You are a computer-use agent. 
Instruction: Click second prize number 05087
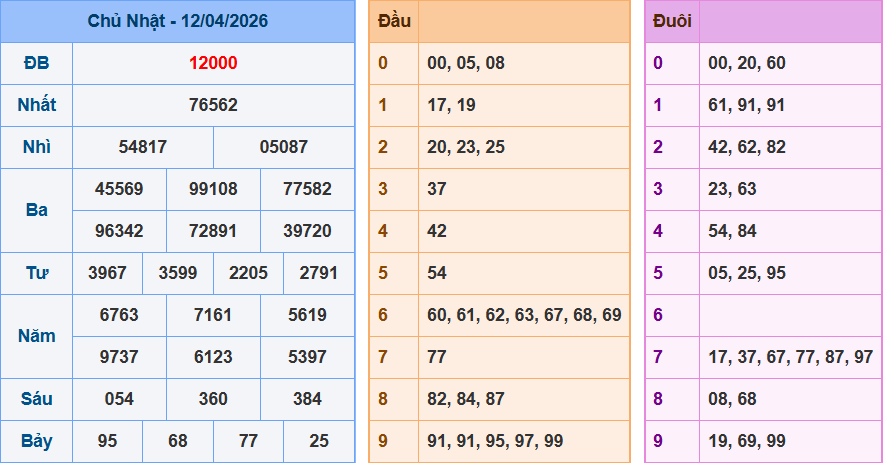point(284,147)
